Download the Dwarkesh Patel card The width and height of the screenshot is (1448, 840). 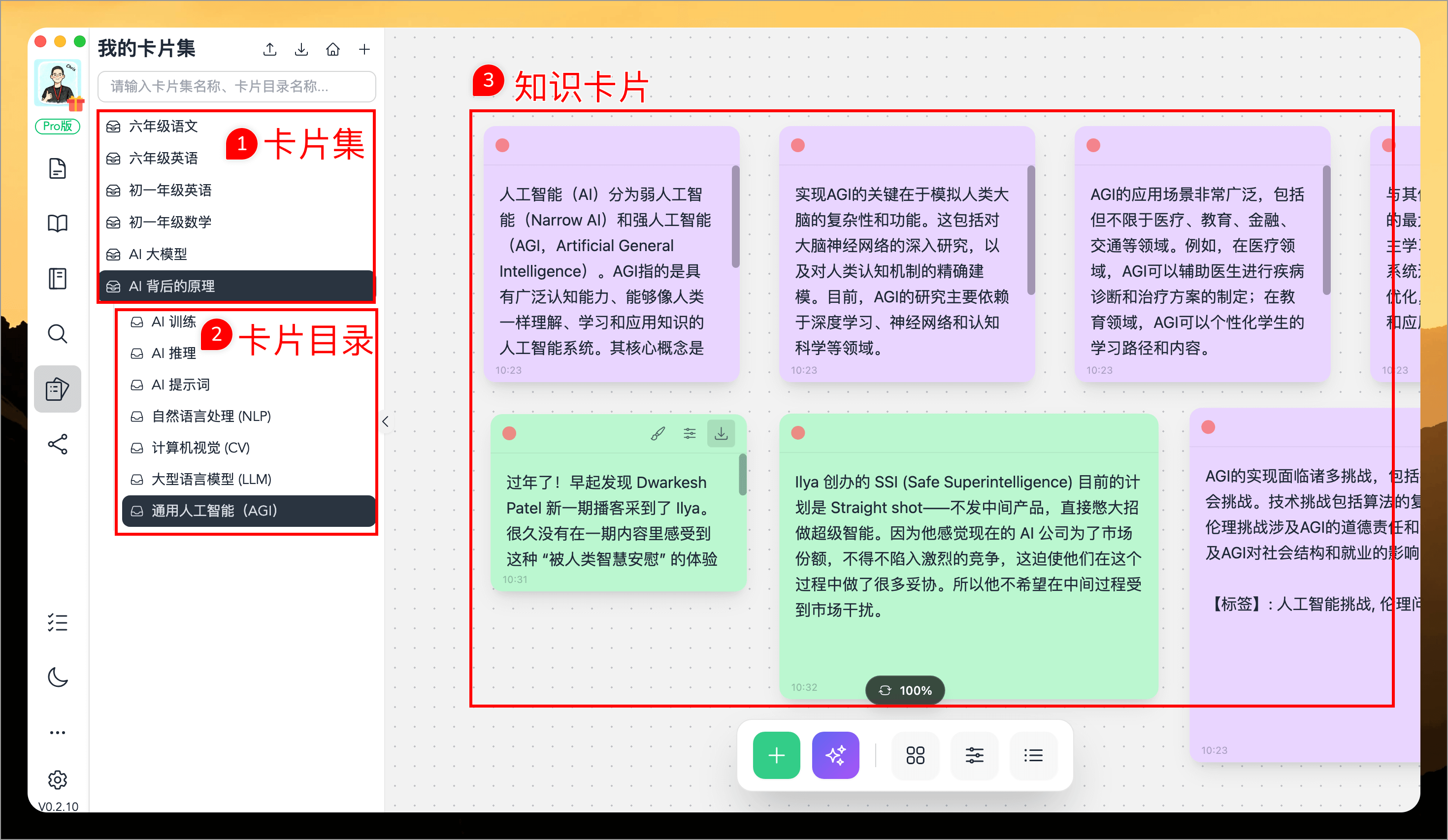pos(721,433)
